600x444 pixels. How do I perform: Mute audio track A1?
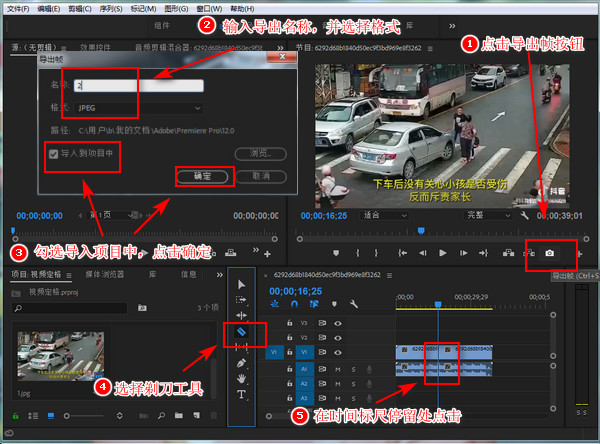tap(338, 369)
